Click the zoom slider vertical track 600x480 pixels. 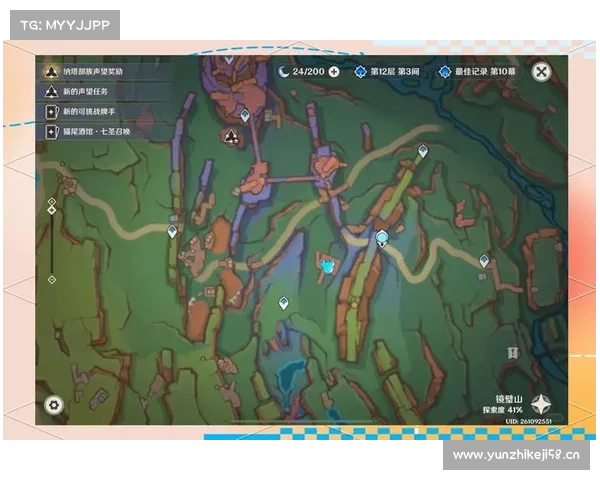pyautogui.click(x=52, y=244)
